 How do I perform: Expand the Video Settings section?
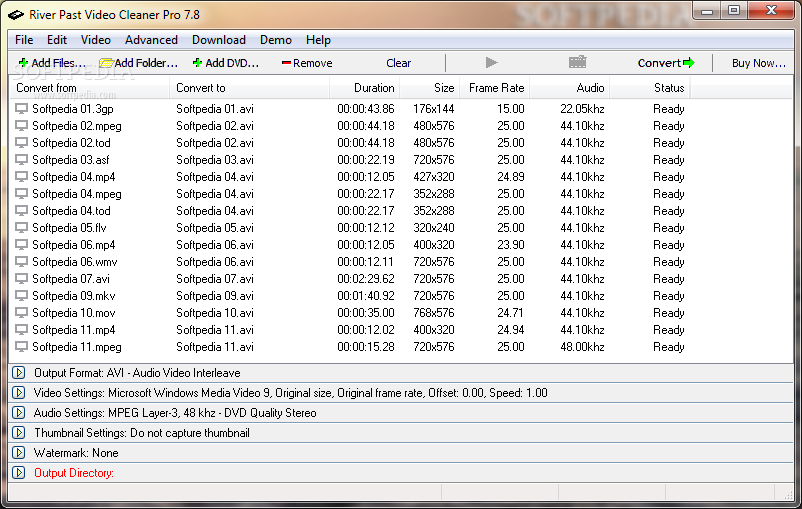point(19,392)
